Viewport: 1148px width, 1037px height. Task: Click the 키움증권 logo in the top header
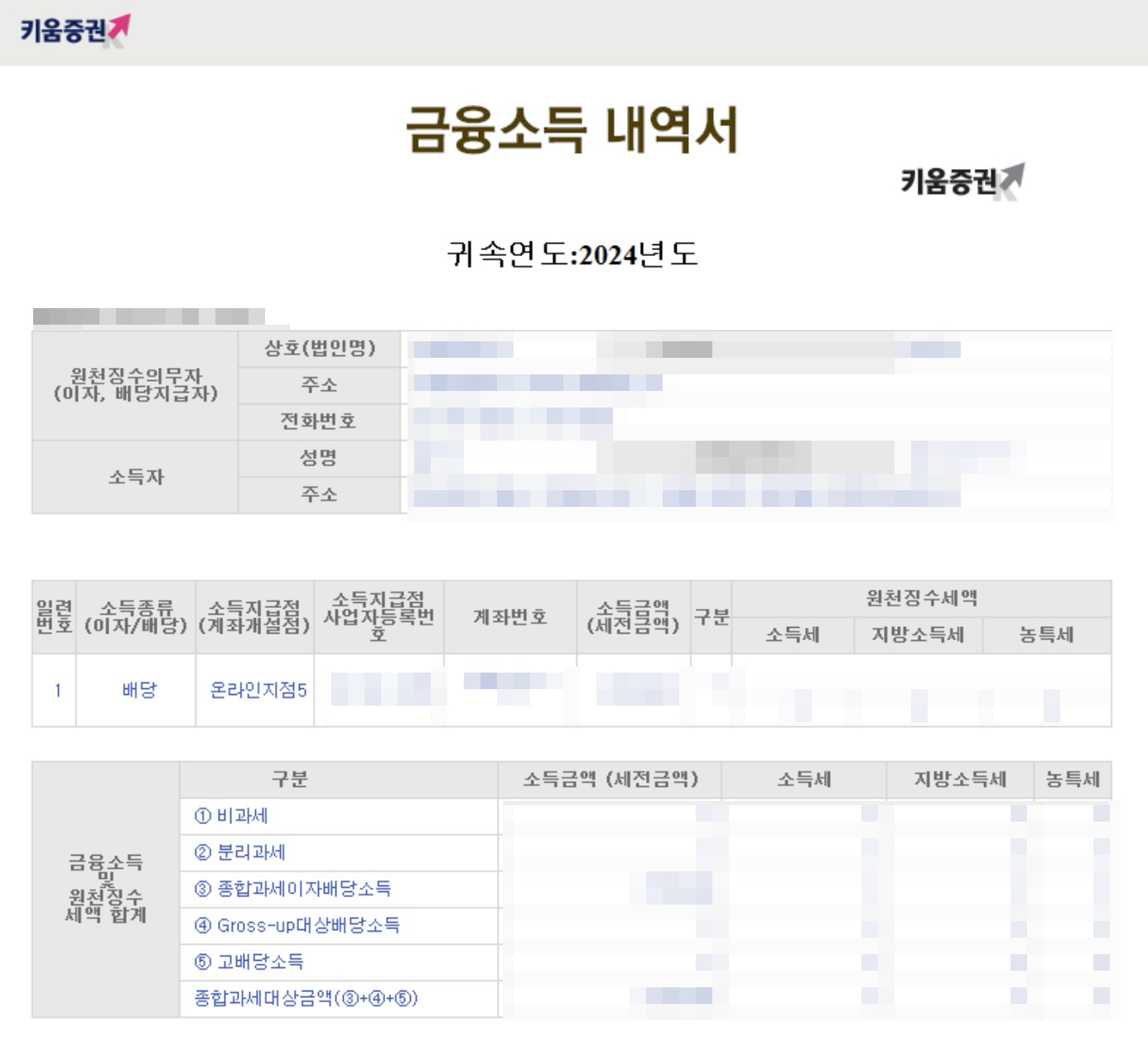75,31
